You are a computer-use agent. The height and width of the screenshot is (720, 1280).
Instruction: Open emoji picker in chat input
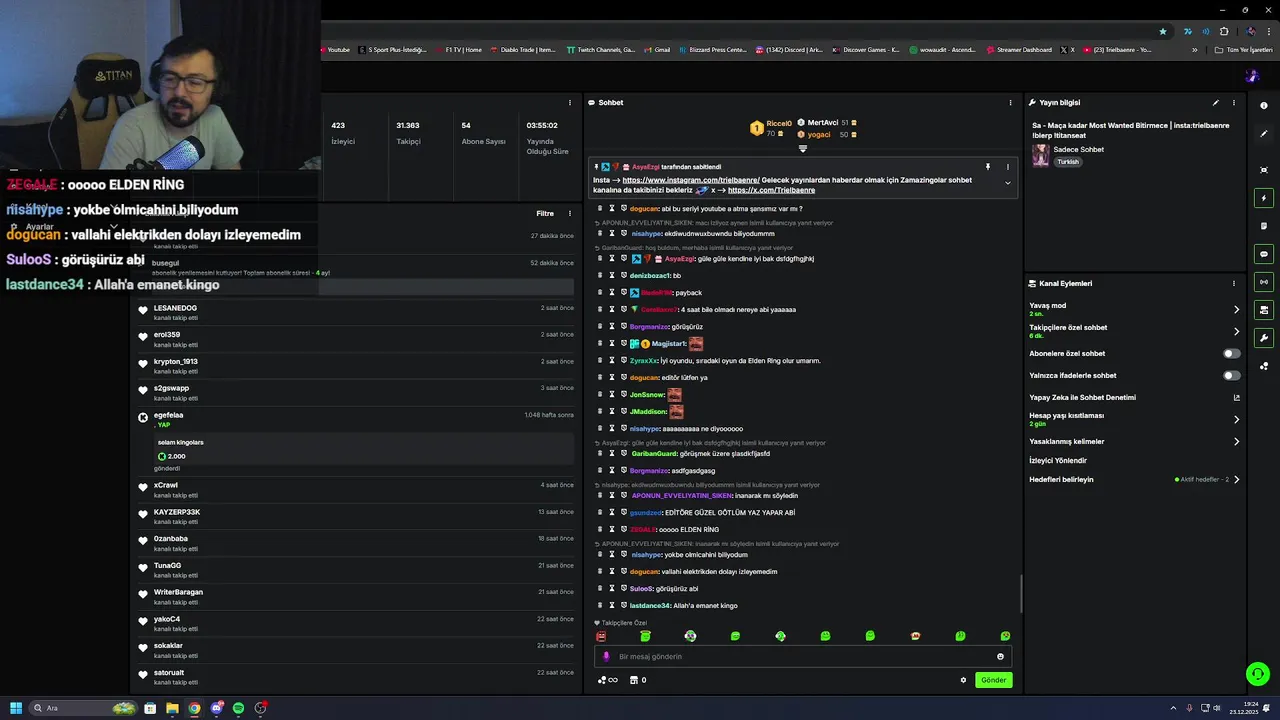1000,657
